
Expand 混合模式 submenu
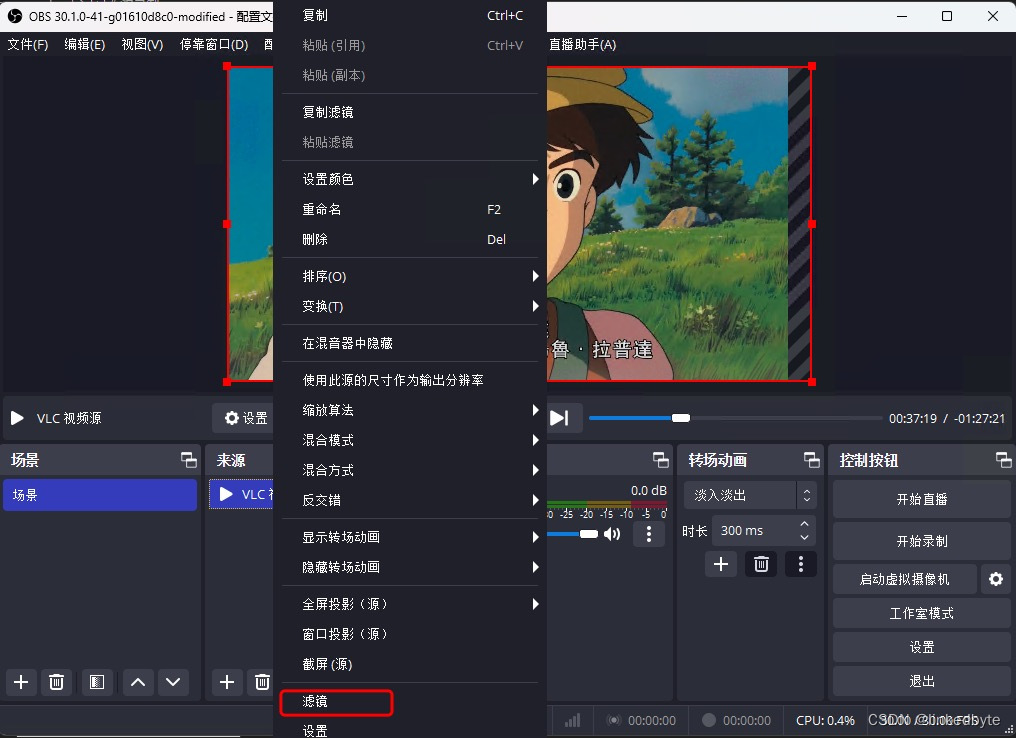pos(410,440)
